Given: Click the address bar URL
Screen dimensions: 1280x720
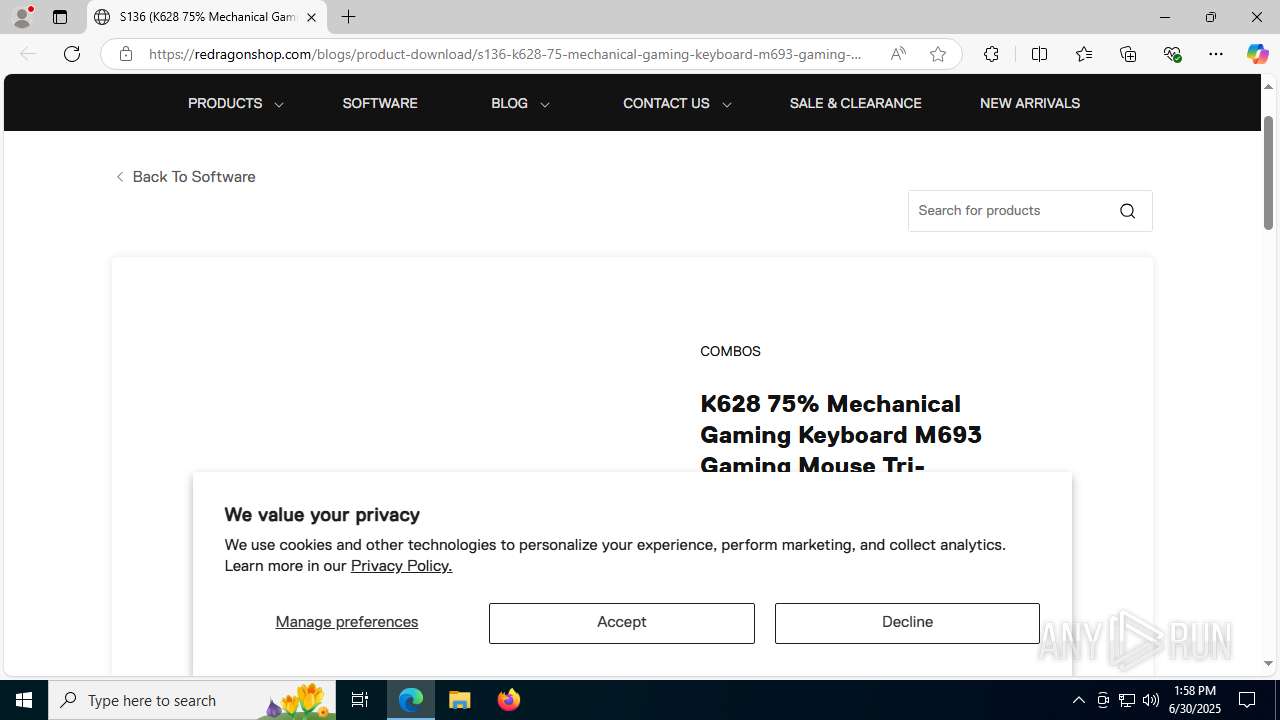Looking at the screenshot, I should point(505,54).
